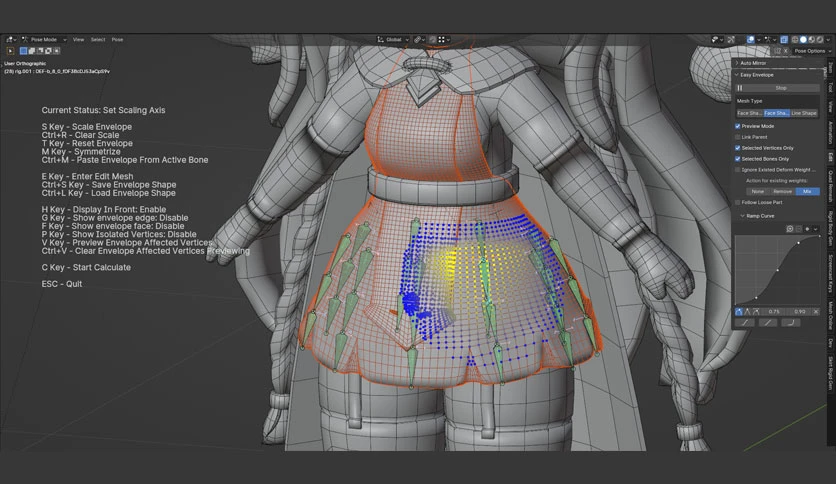836x484 pixels.
Task: Enable the Follow Loose Part checkbox
Action: tap(738, 203)
